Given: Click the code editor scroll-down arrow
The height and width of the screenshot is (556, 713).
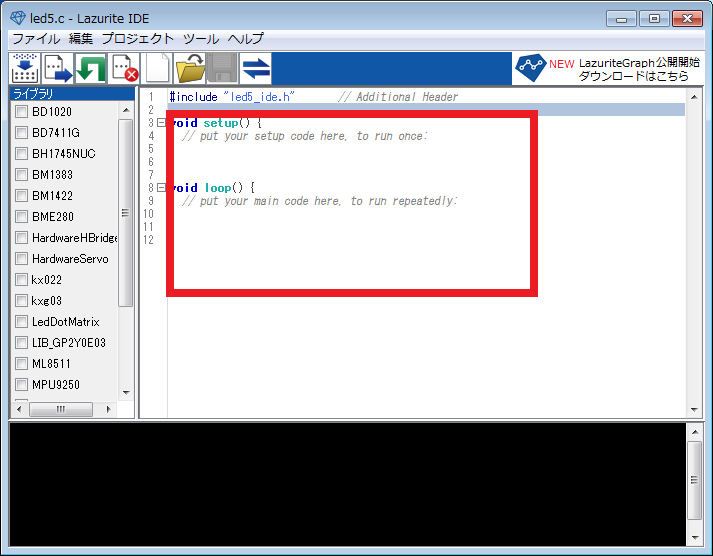Looking at the screenshot, I should tap(694, 410).
